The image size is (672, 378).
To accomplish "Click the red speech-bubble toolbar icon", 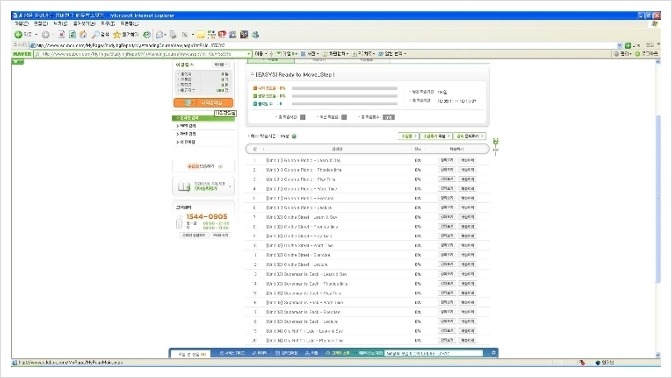I will pos(222,34).
